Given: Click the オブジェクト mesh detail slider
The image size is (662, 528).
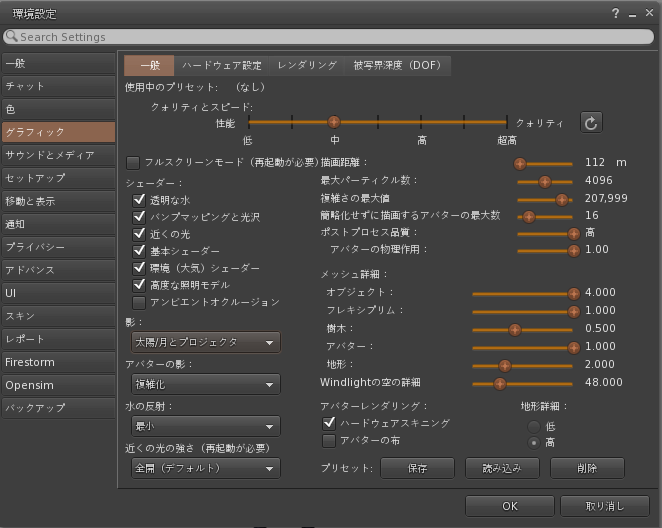Looking at the screenshot, I should tap(526, 293).
